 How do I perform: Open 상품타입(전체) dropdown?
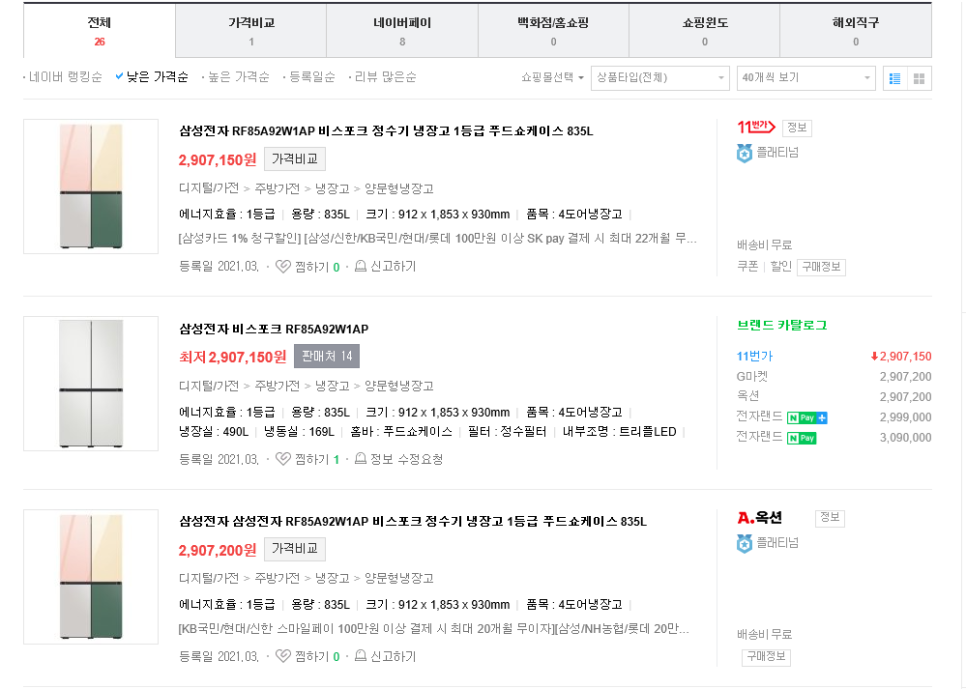click(x=660, y=78)
